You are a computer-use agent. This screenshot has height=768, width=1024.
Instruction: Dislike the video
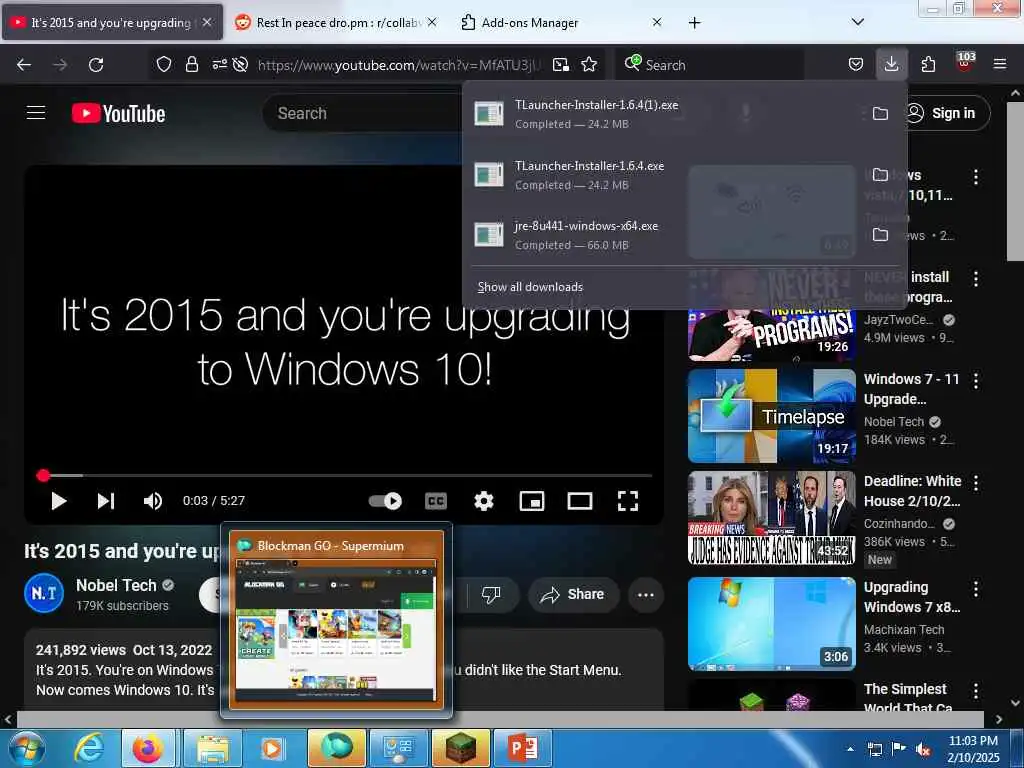click(491, 594)
